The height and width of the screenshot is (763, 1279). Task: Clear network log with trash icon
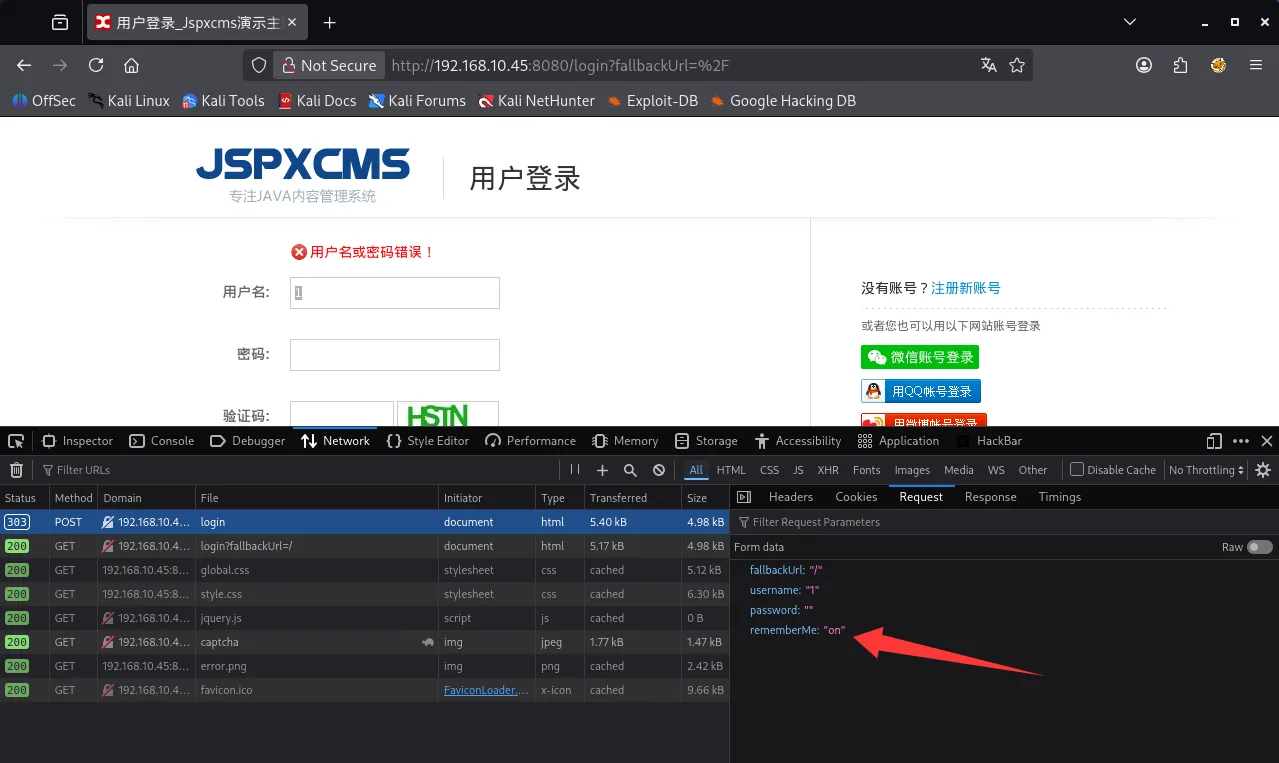point(16,470)
